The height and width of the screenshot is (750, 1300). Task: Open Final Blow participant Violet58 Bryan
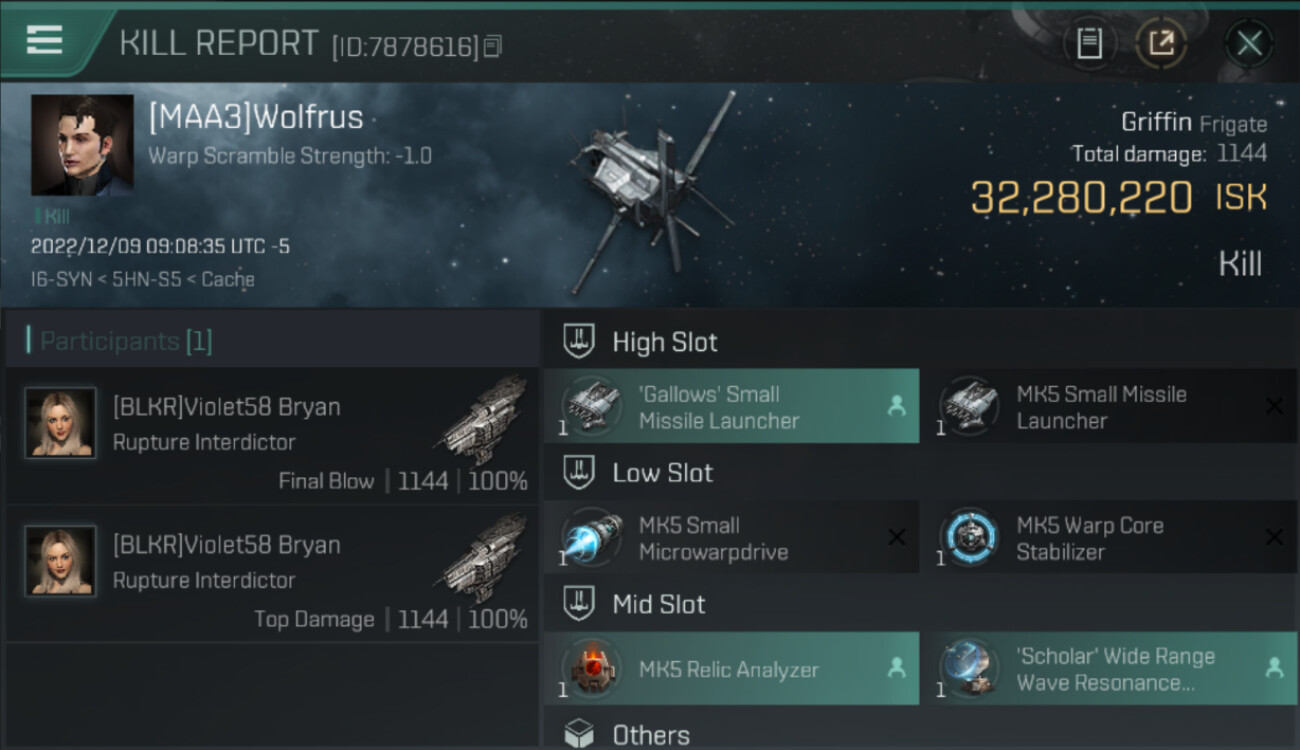[x=271, y=437]
